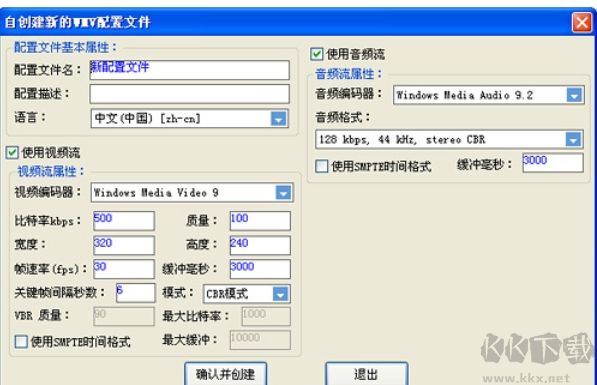Click the 配置描述 input field
Viewport: 597px width, 385px height.
[190, 94]
